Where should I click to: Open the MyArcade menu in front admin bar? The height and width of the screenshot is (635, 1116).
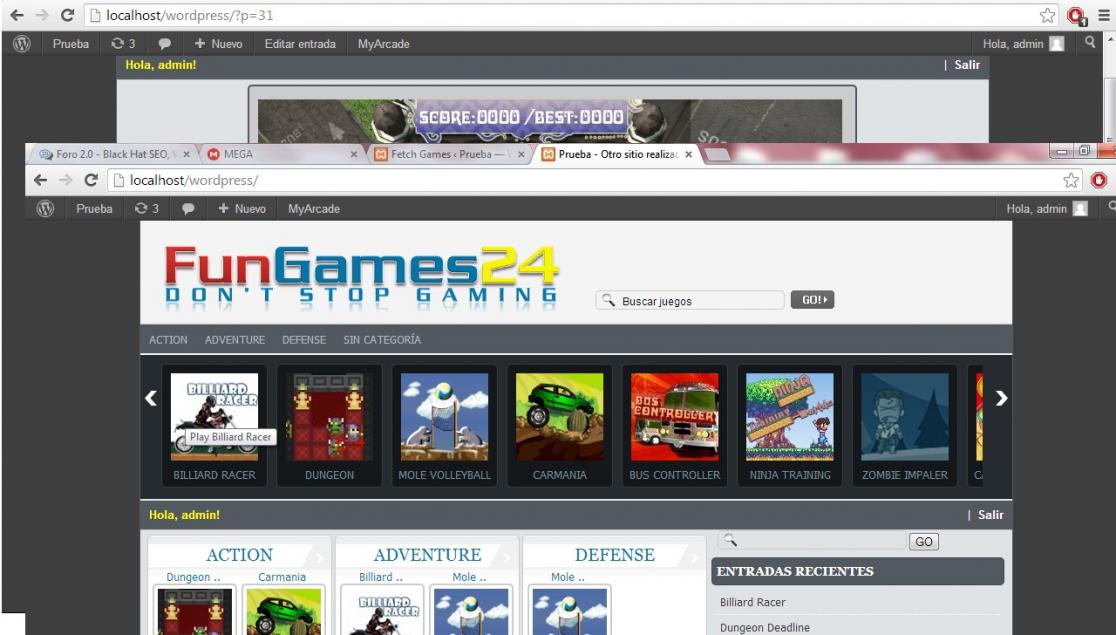tap(313, 208)
